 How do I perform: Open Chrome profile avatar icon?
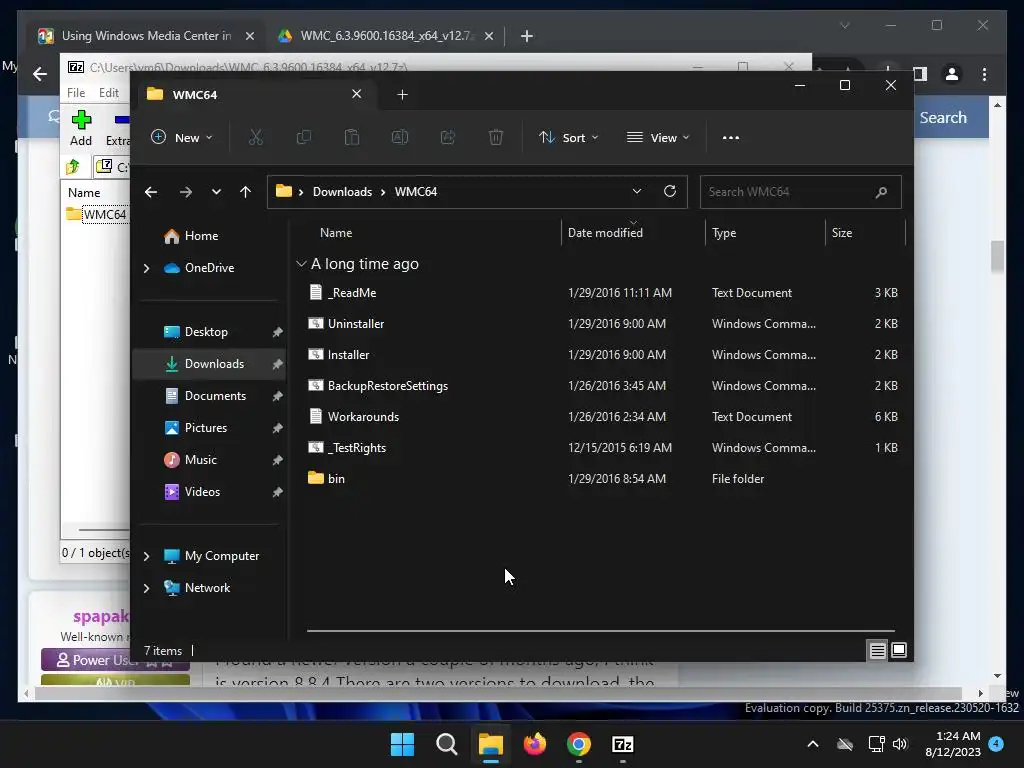tap(952, 74)
